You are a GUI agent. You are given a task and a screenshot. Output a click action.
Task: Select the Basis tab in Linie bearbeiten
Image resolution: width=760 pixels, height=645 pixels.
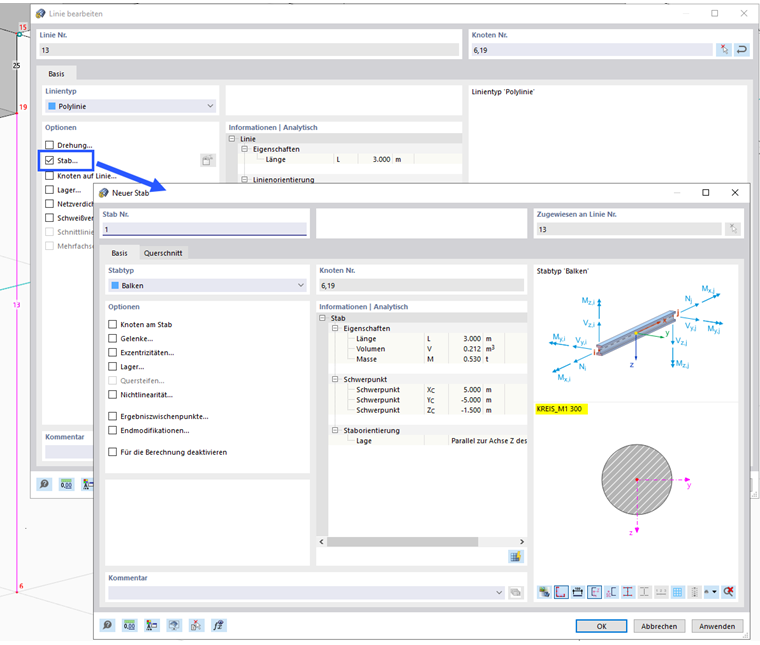click(x=56, y=74)
